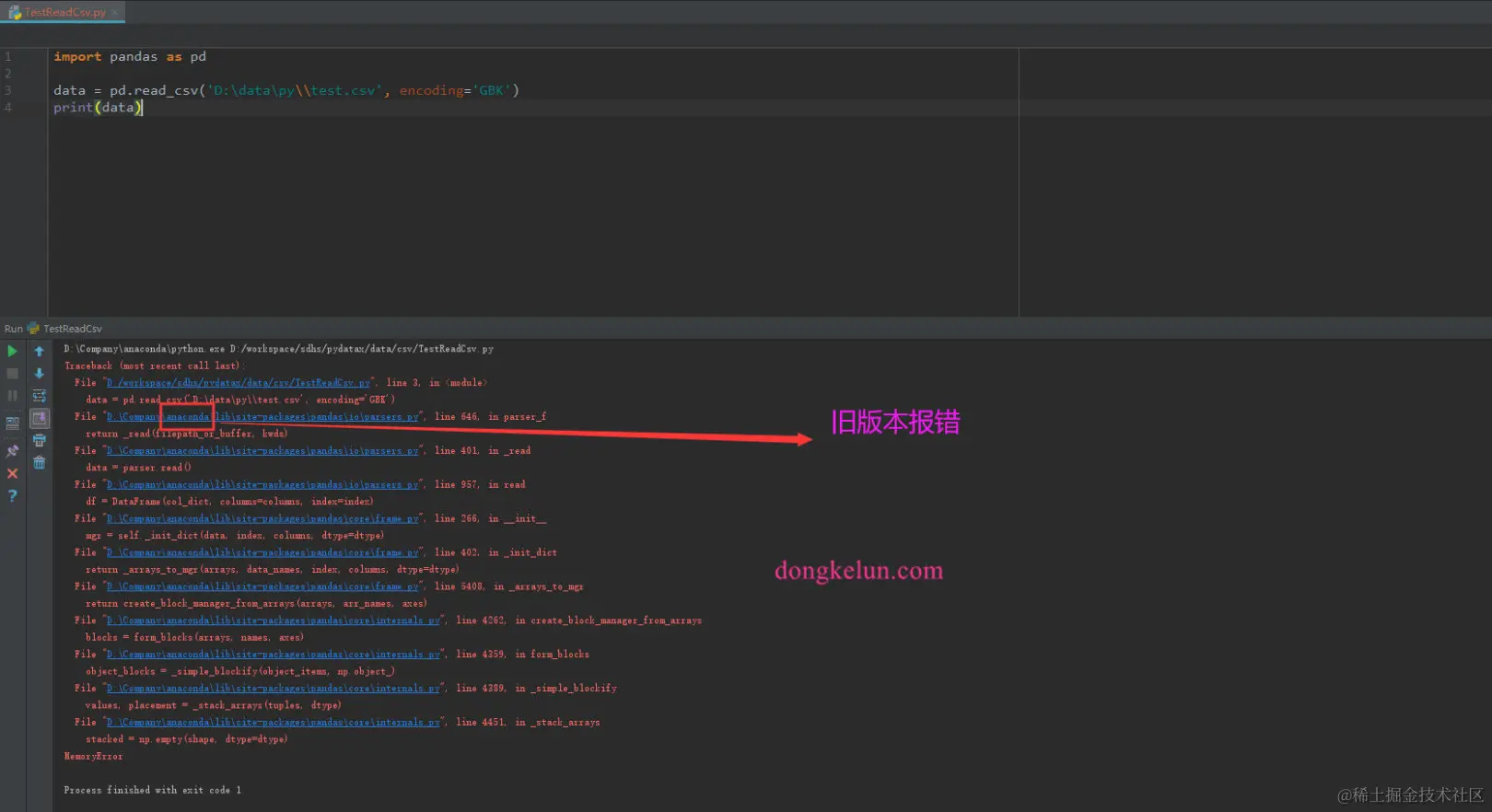Click the 'blocks = form_blocks' console line

194,637
